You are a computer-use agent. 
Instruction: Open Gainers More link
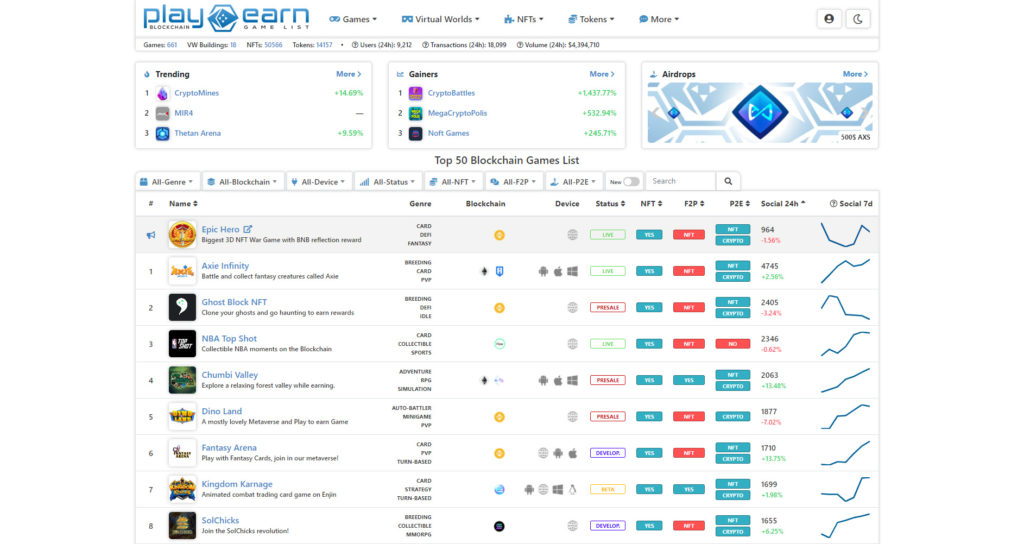click(602, 74)
